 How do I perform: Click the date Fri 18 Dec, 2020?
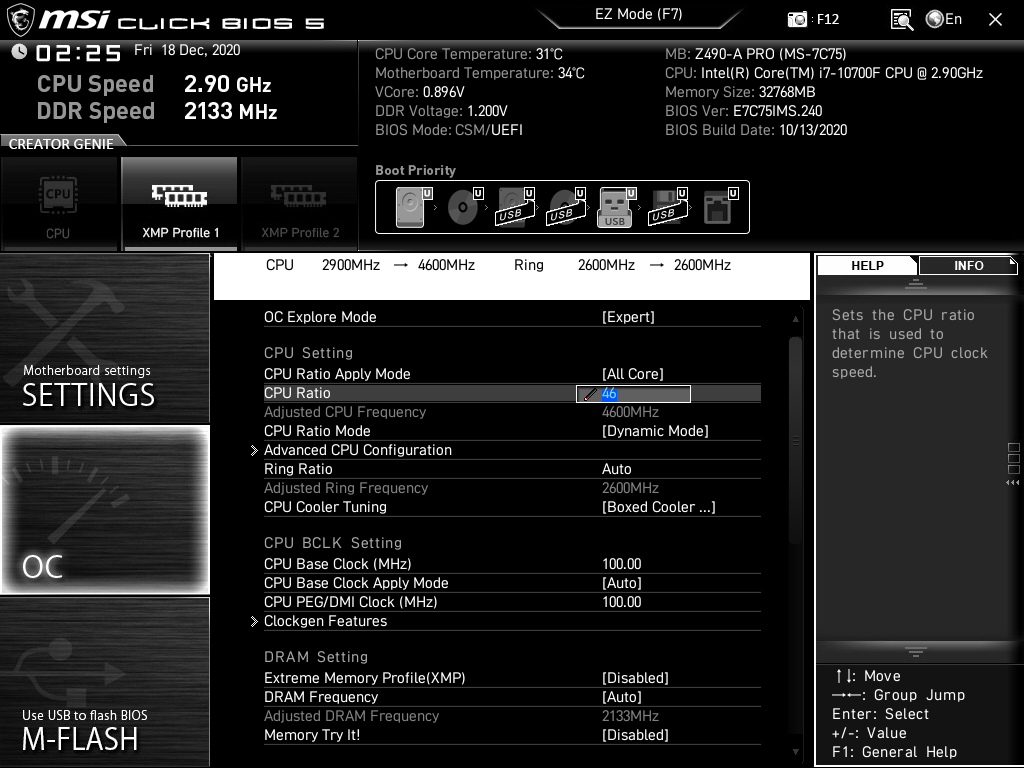click(x=187, y=50)
